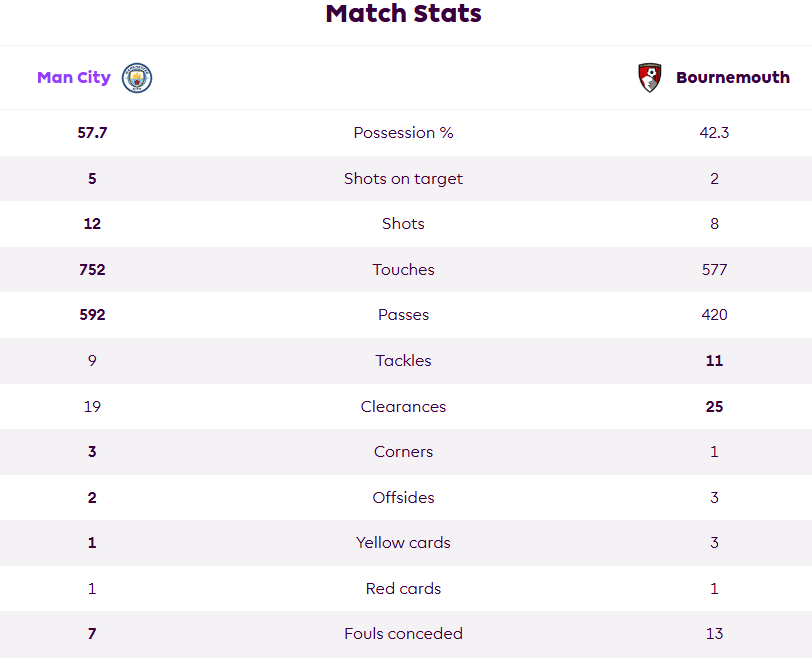This screenshot has width=812, height=664.
Task: Click the Bournemouth club crest icon
Action: coord(649,78)
